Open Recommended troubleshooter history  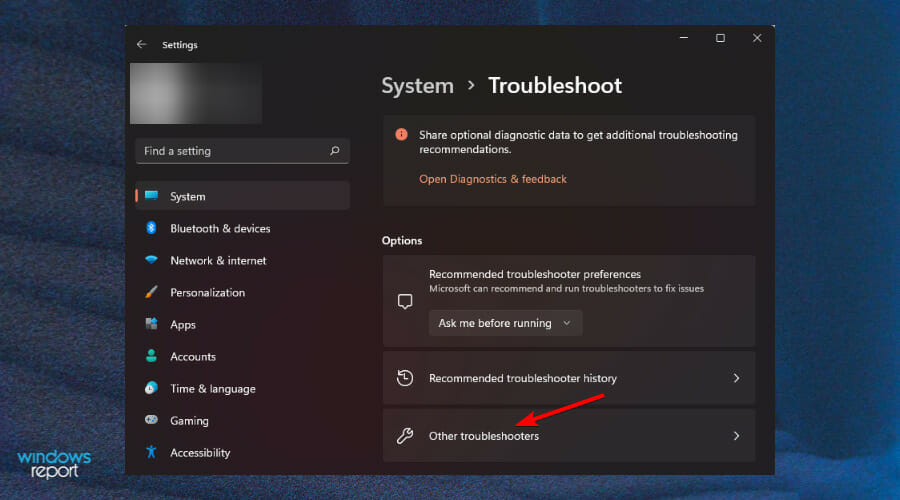[569, 378]
